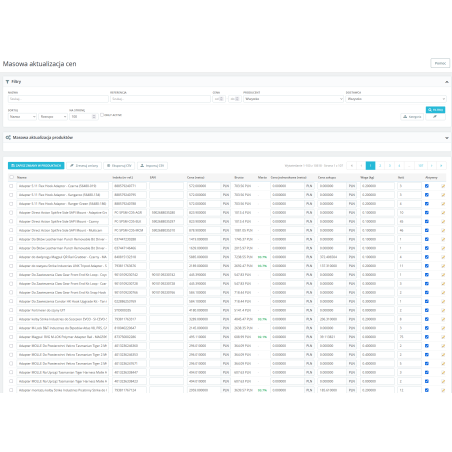Go to pagination page 3
The height and width of the screenshot is (452, 452).
tap(390, 166)
